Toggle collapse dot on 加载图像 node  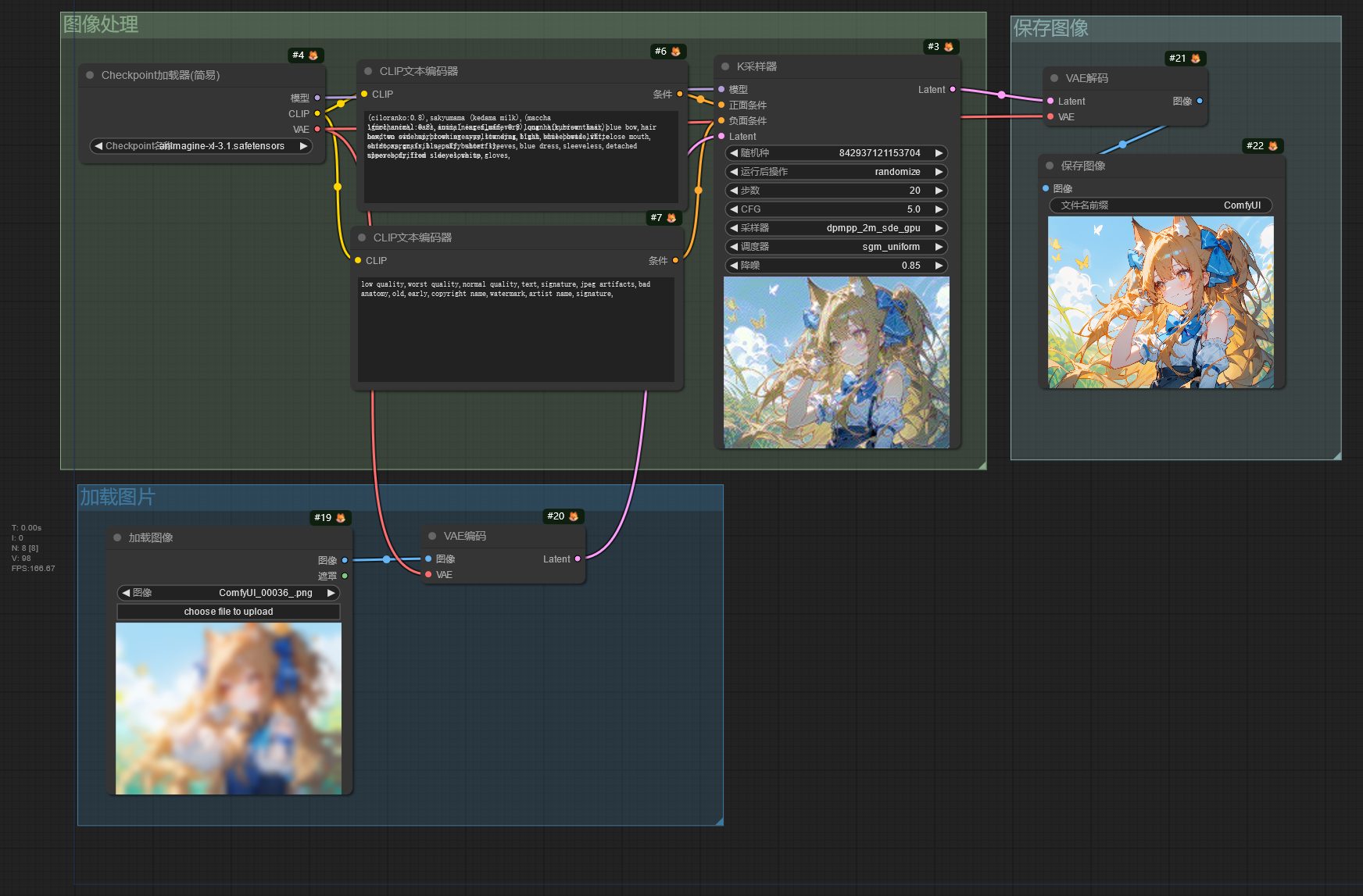[x=117, y=538]
